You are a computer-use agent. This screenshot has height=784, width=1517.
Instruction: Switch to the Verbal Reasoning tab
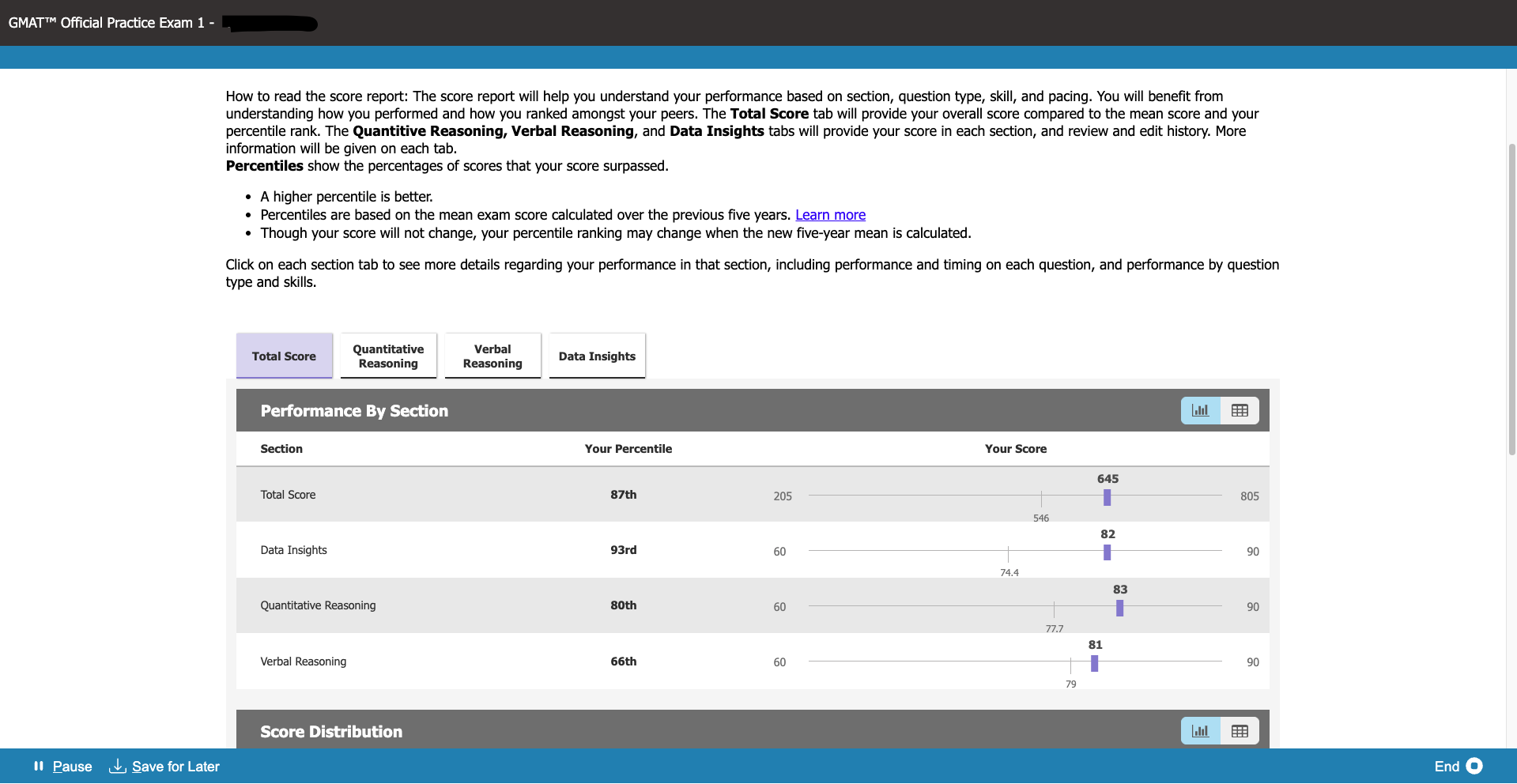point(492,356)
